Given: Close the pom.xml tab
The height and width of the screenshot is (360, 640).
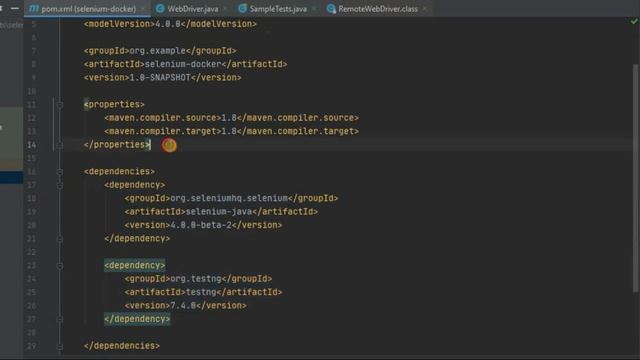Looking at the screenshot, I should click(x=143, y=9).
